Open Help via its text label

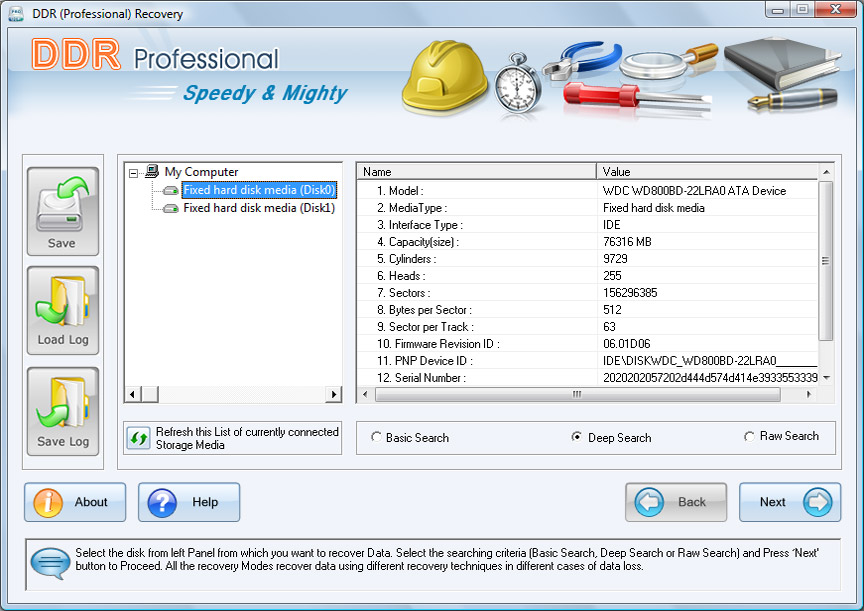pos(205,502)
